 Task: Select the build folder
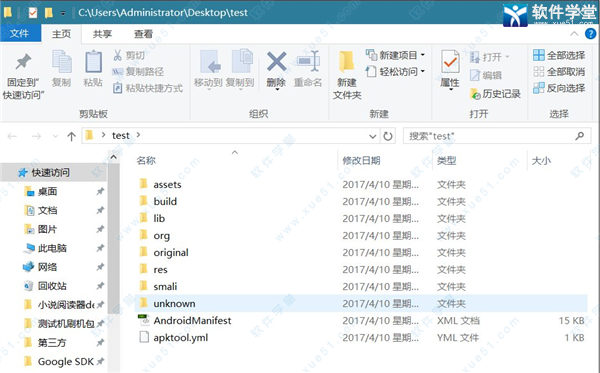165,202
